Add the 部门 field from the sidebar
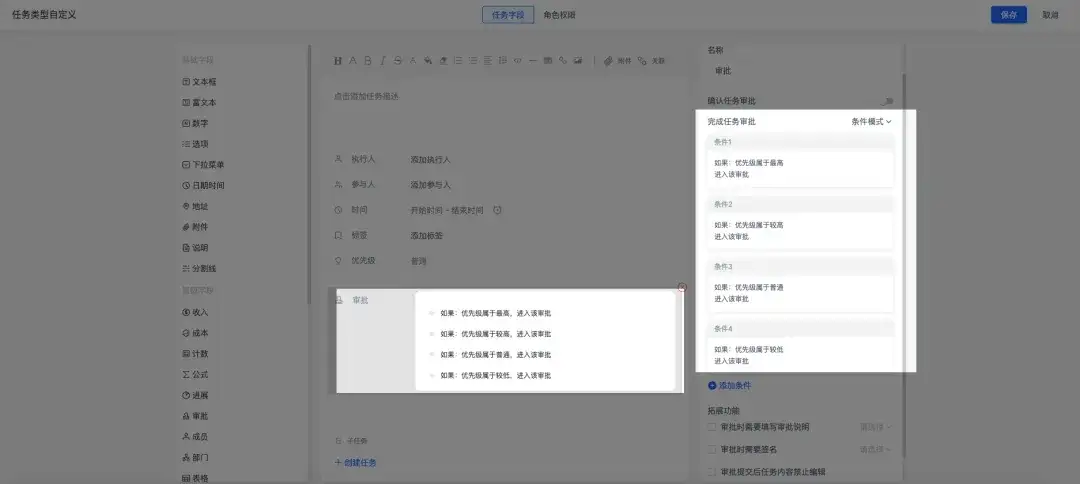Screen dimensions: 1080x484 point(195,457)
